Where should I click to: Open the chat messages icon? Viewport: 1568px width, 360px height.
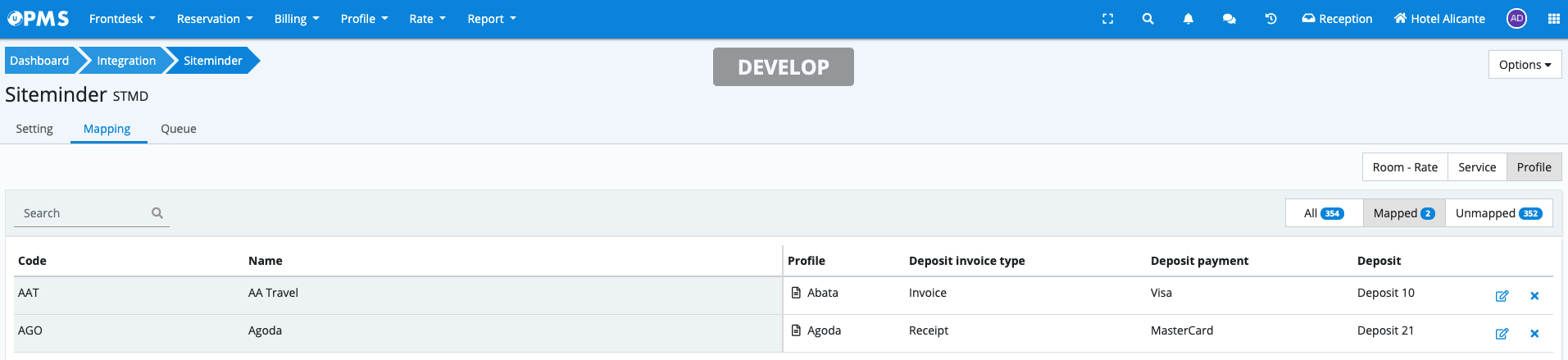tap(1229, 19)
